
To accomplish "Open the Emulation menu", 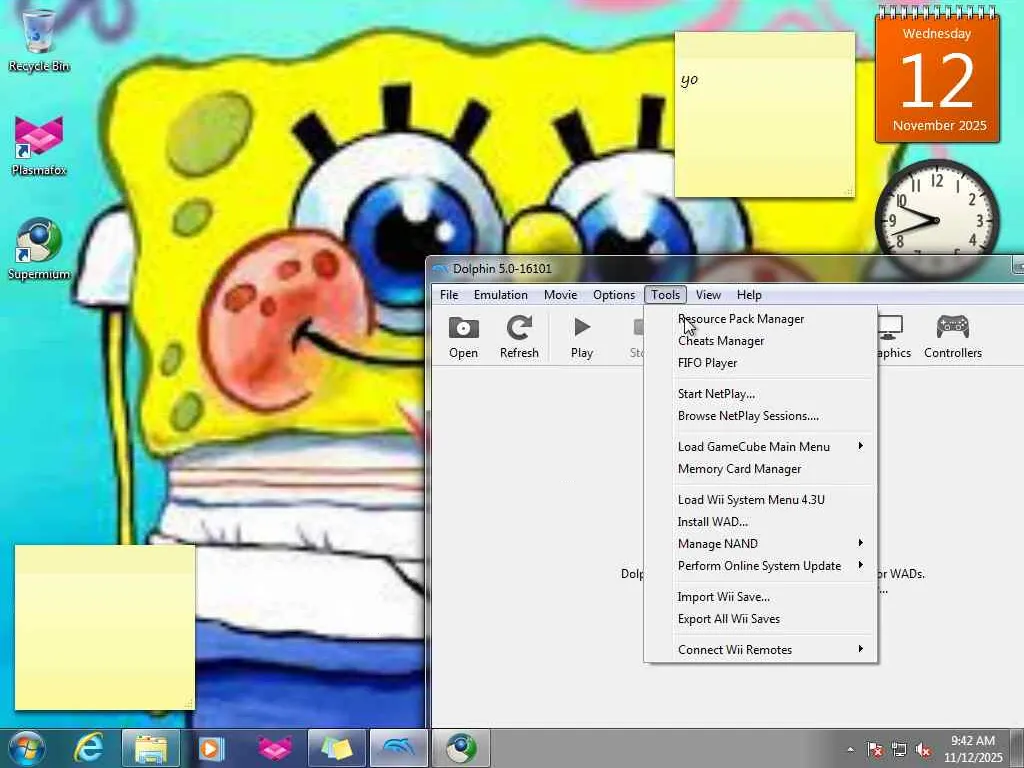I will pos(501,295).
